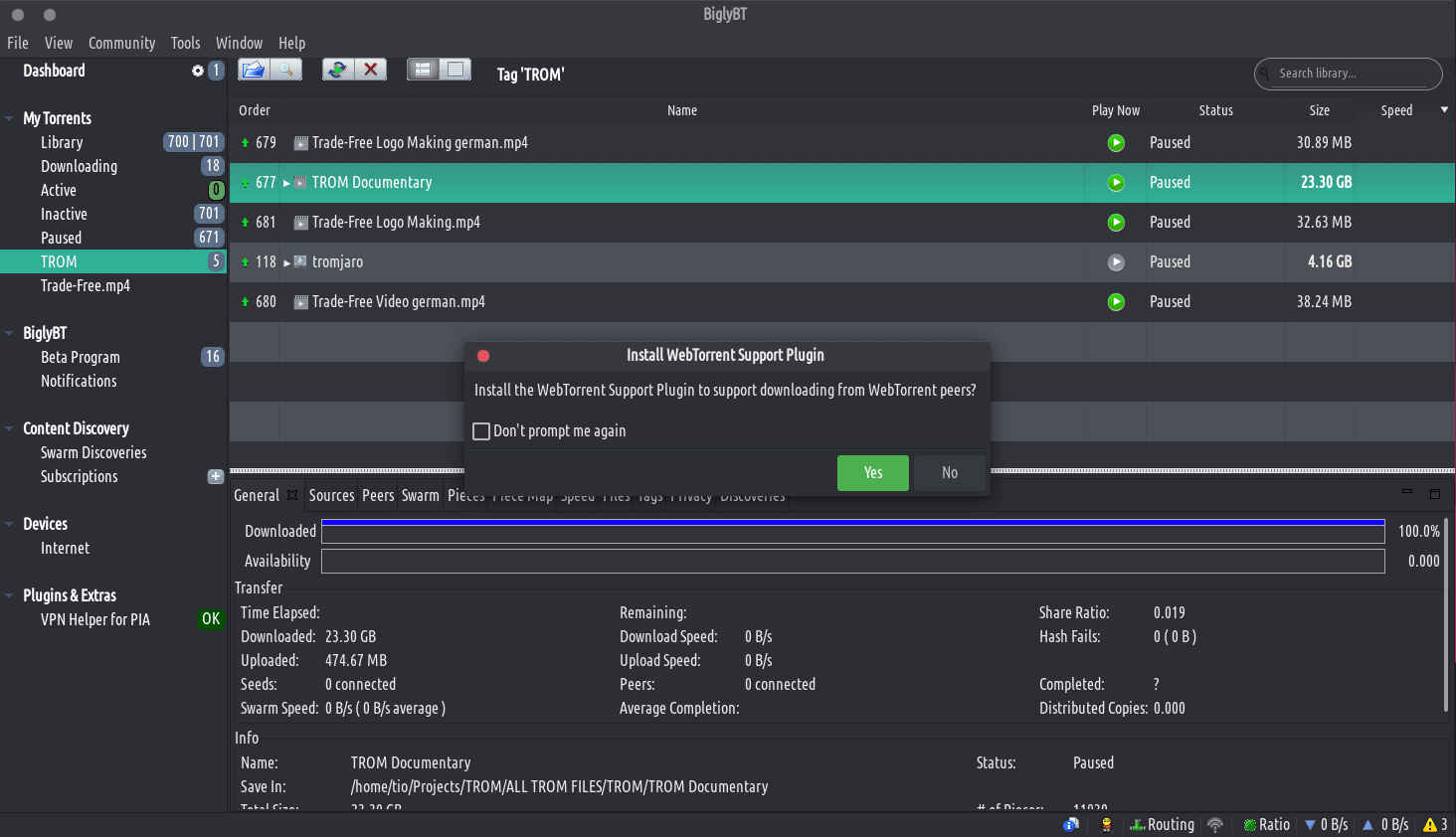
Task: Click Play Now icon for Trade-Free Video german.mp4
Action: (x=1116, y=302)
